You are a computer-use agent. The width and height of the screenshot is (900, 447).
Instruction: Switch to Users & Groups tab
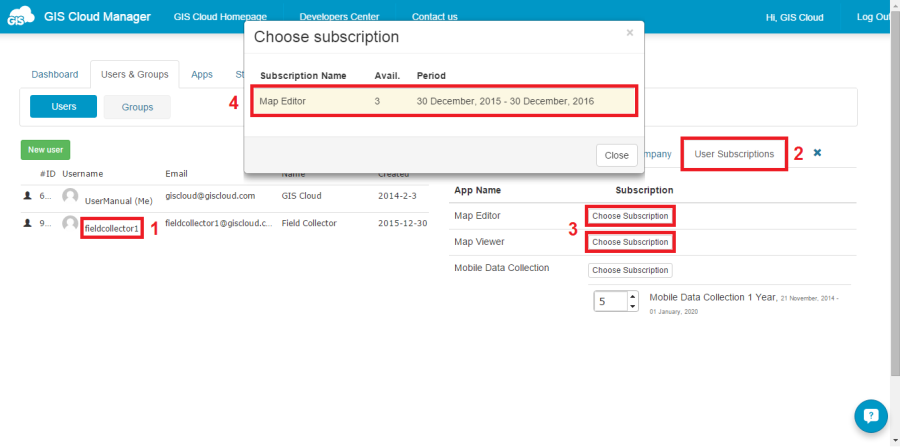tap(135, 75)
